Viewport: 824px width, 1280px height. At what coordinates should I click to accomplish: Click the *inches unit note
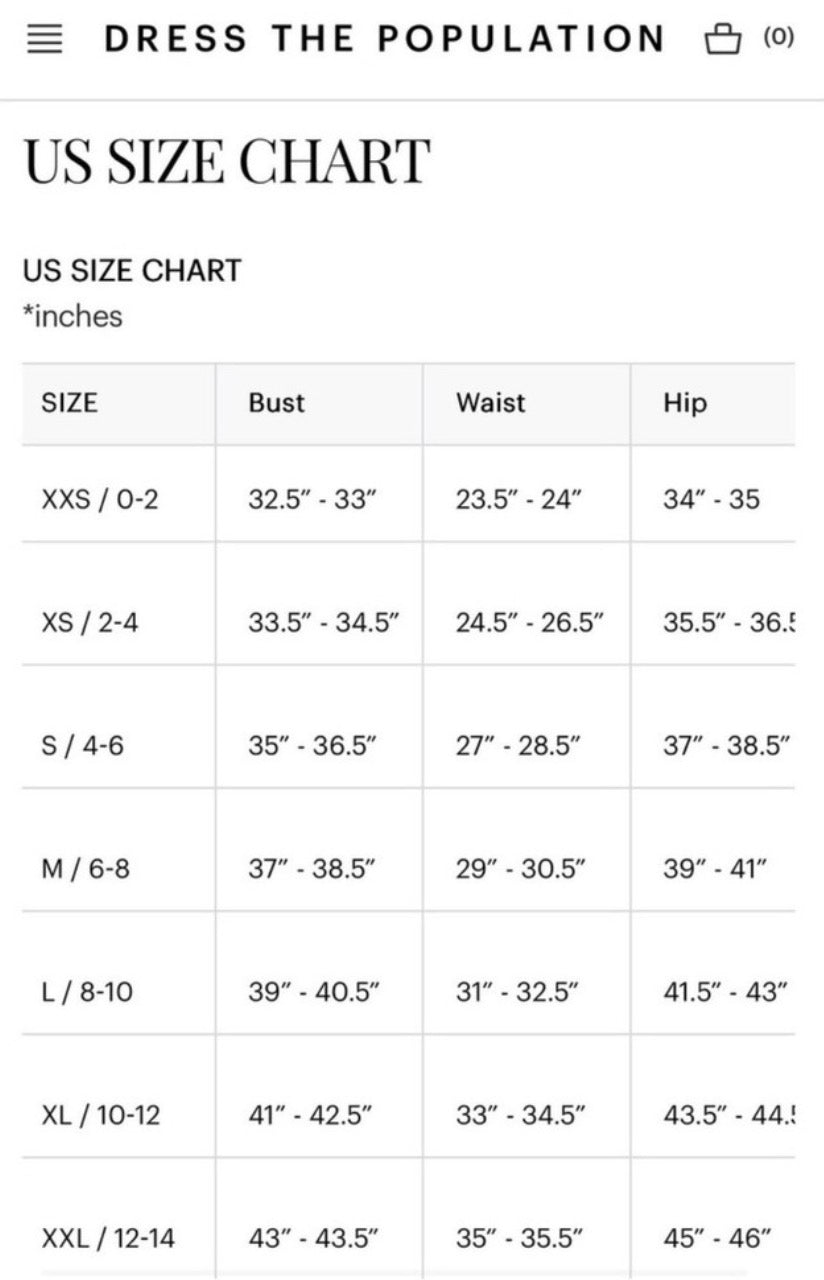click(72, 316)
